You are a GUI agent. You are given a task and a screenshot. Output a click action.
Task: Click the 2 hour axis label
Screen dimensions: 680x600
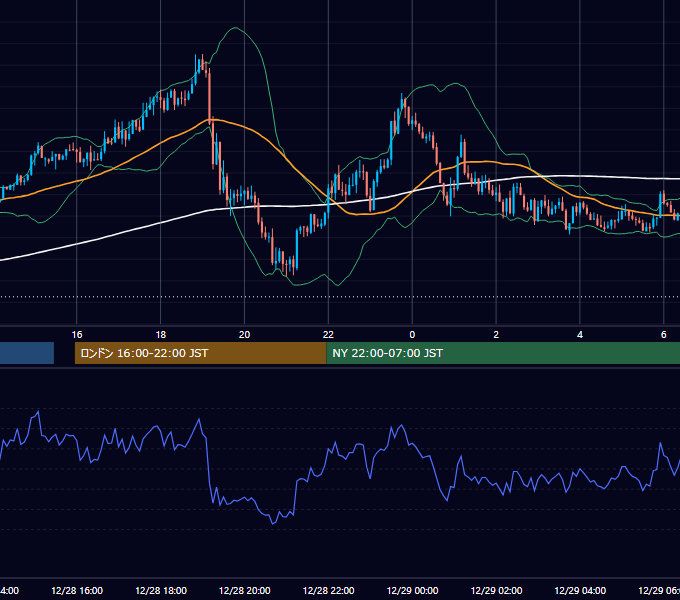496,334
